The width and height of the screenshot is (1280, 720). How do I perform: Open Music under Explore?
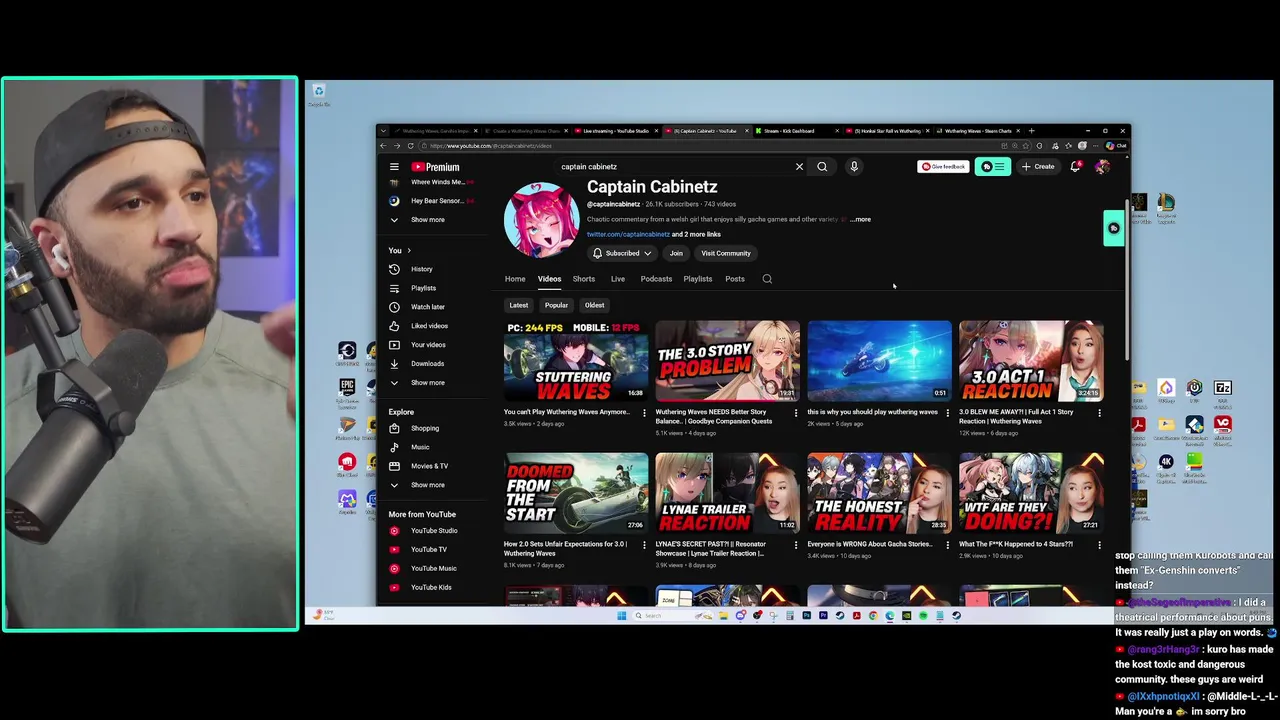pyautogui.click(x=420, y=447)
